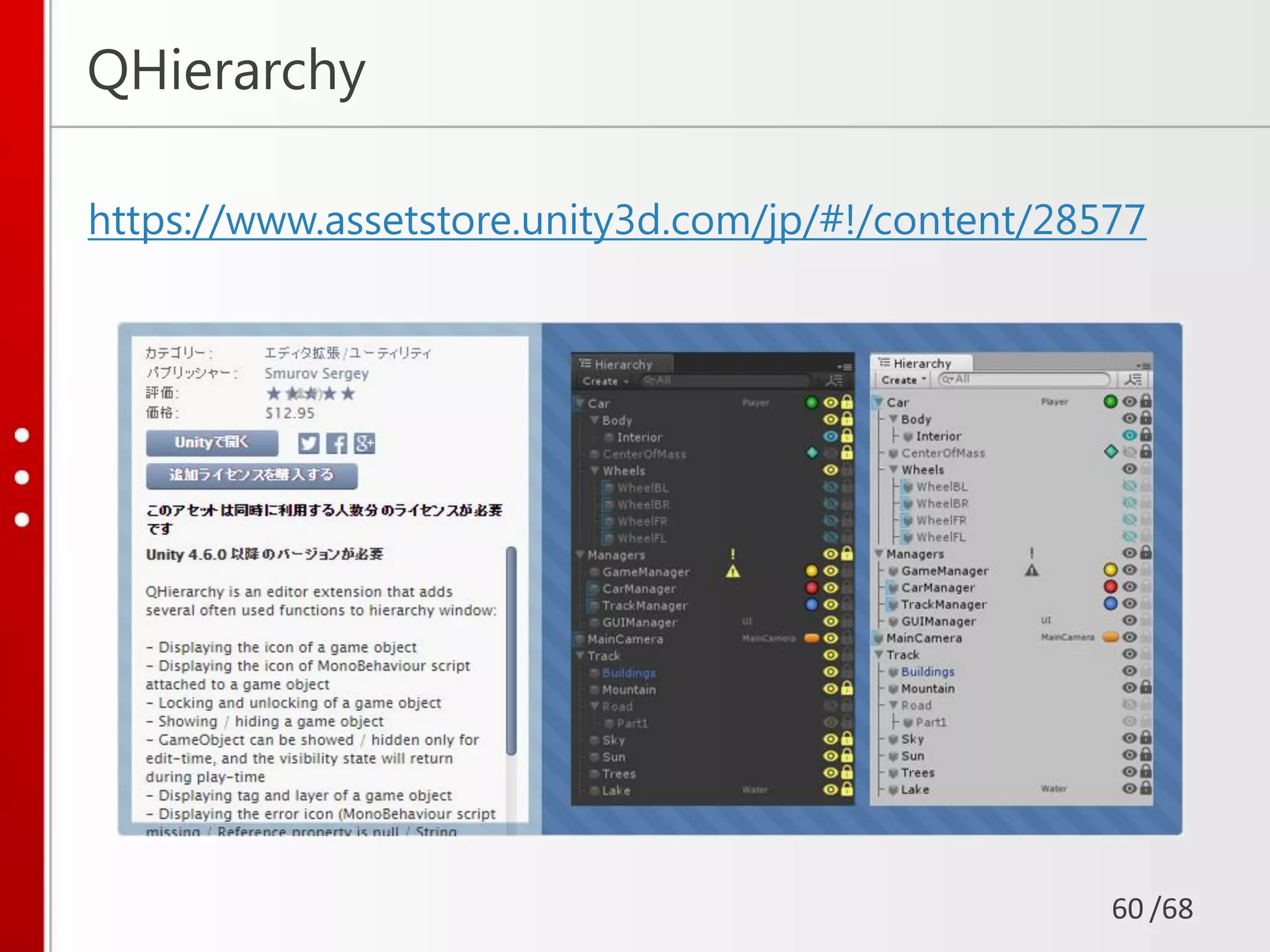Open the Hierarchy tab in dark panel

[x=623, y=364]
